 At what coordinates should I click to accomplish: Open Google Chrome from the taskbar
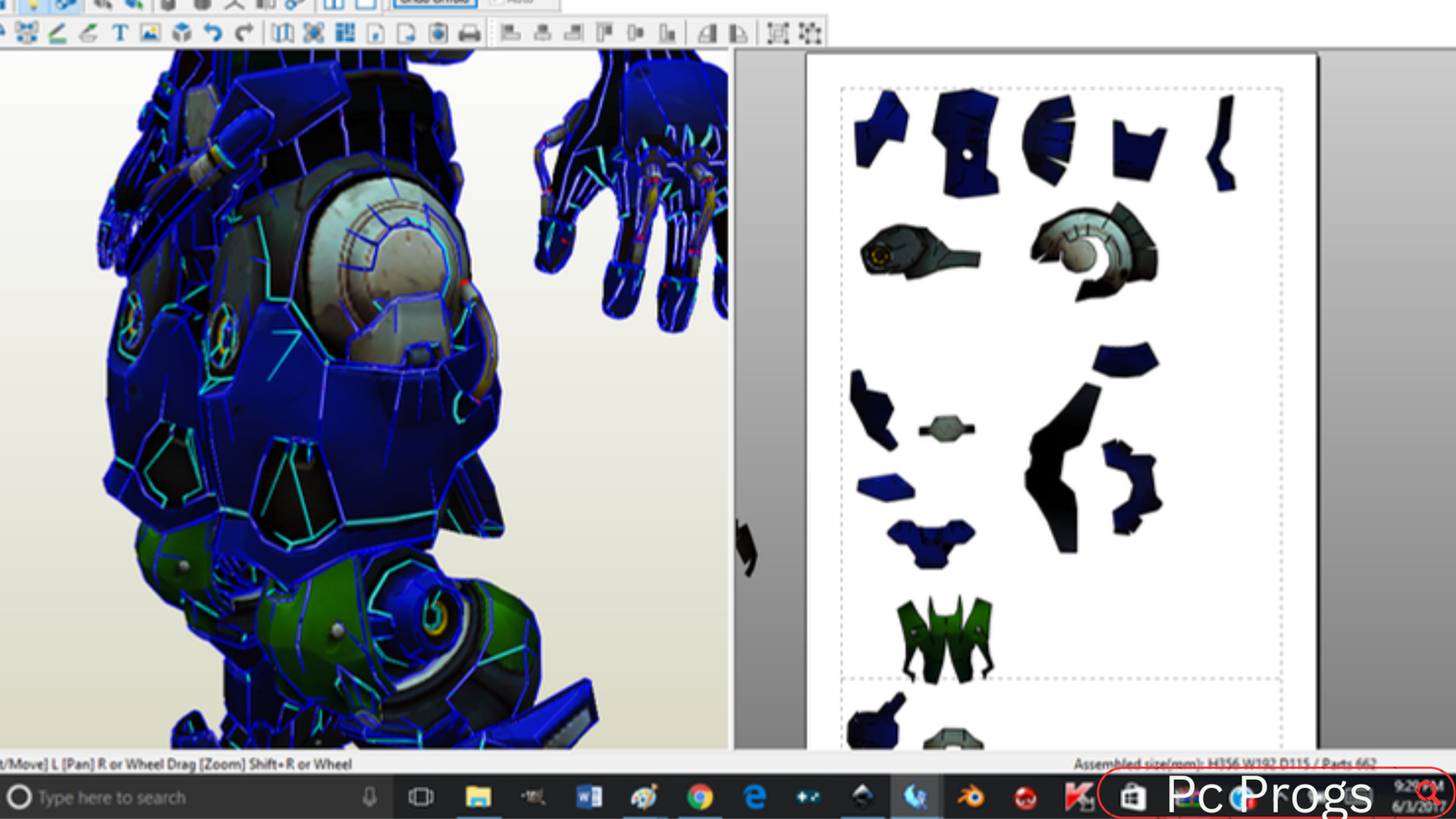tap(700, 797)
